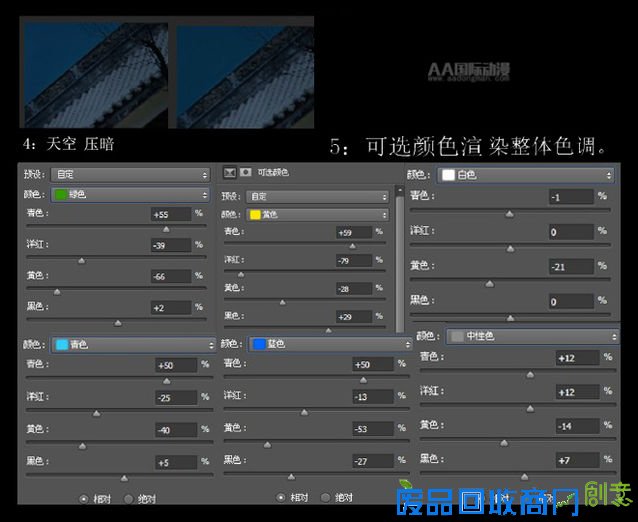Viewport: 638px width, 522px height.
Task: Click the yellow color swatch in 黄色 selector
Action: click(256, 214)
